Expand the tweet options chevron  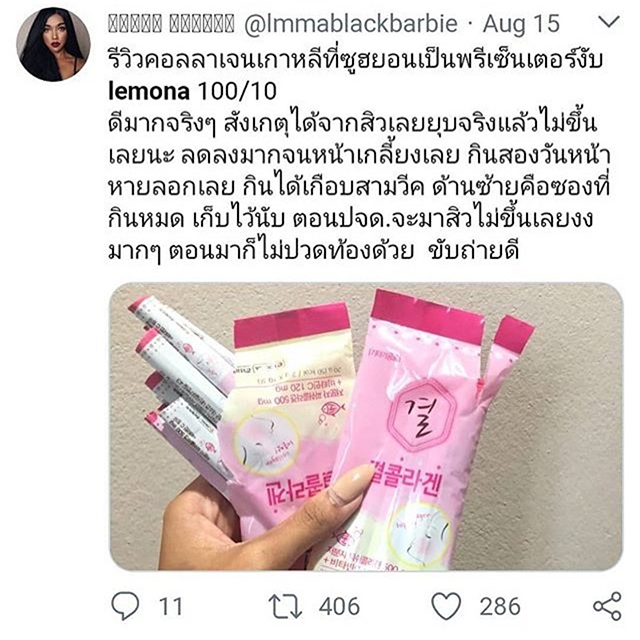tap(609, 21)
